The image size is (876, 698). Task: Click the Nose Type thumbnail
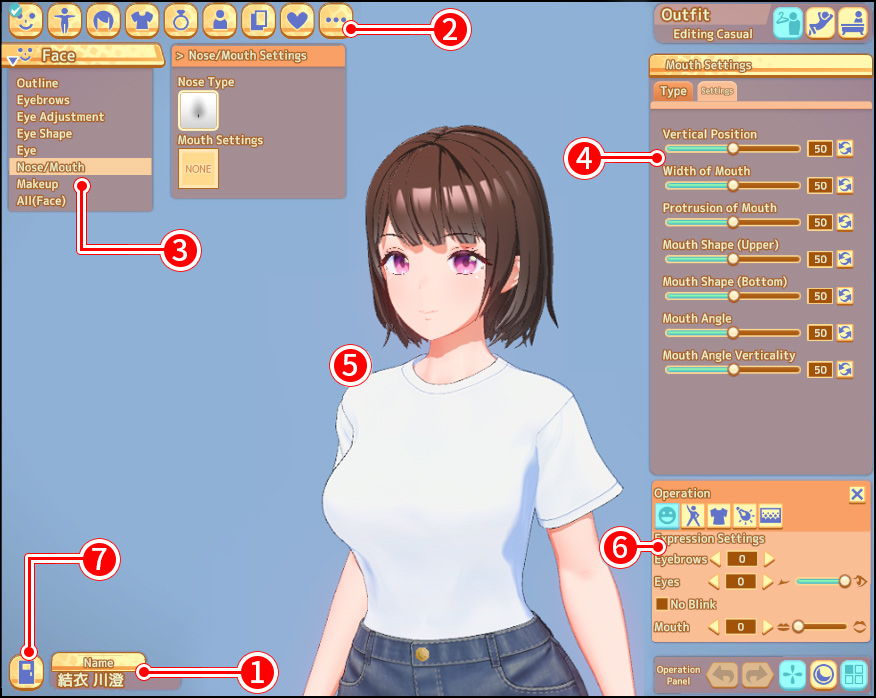tap(198, 110)
